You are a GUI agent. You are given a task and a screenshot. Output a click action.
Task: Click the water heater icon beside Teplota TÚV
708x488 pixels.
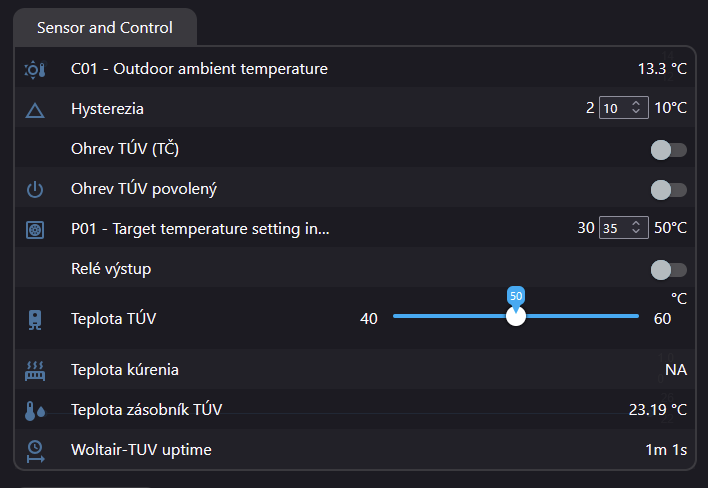[35, 319]
